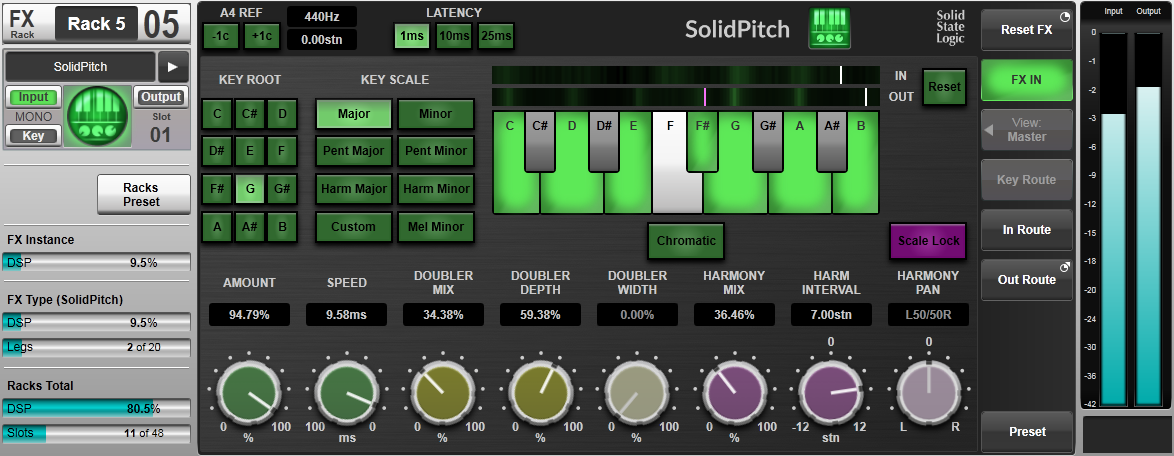
Task: Click the Doubler Mix knob
Action: coord(442,391)
